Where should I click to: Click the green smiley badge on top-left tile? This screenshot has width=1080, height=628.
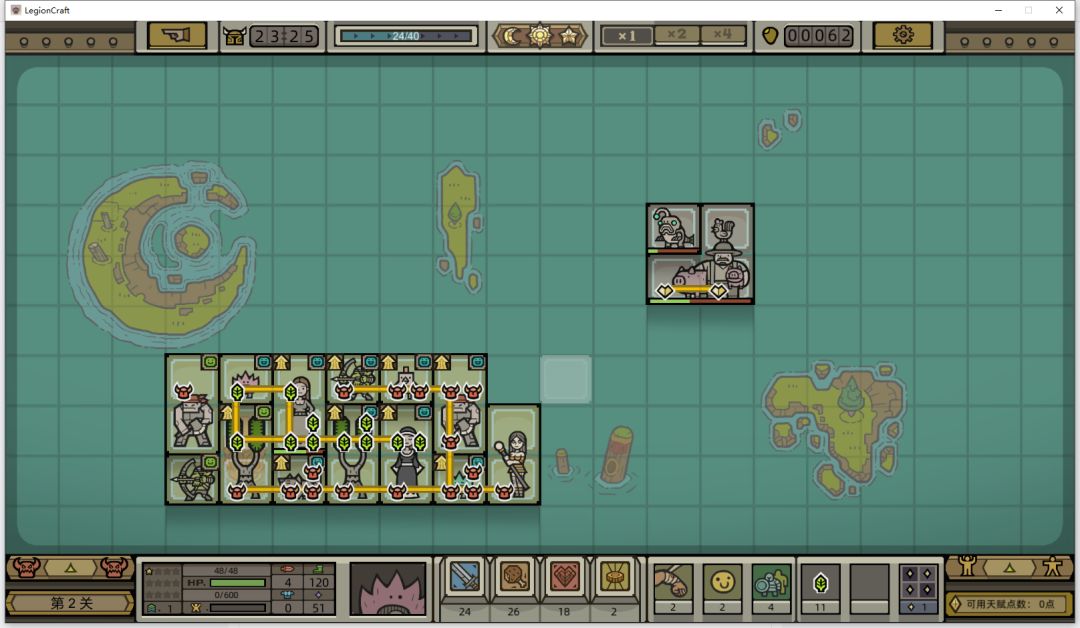coord(210,362)
